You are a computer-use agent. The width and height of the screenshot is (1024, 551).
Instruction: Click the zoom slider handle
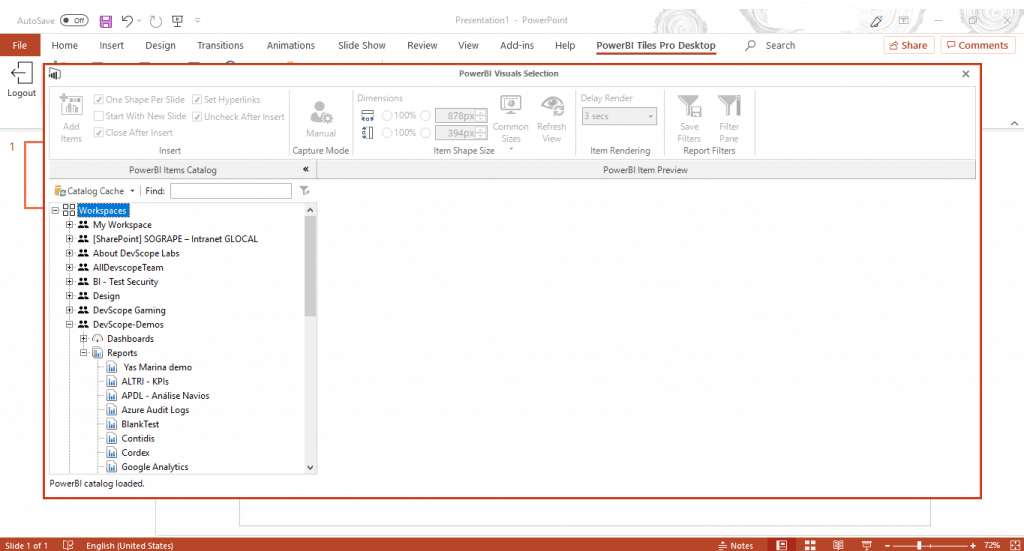pos(919,545)
